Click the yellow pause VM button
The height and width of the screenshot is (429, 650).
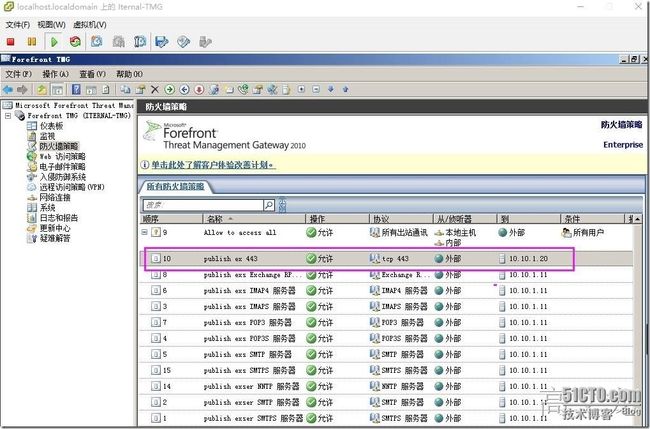click(x=32, y=41)
